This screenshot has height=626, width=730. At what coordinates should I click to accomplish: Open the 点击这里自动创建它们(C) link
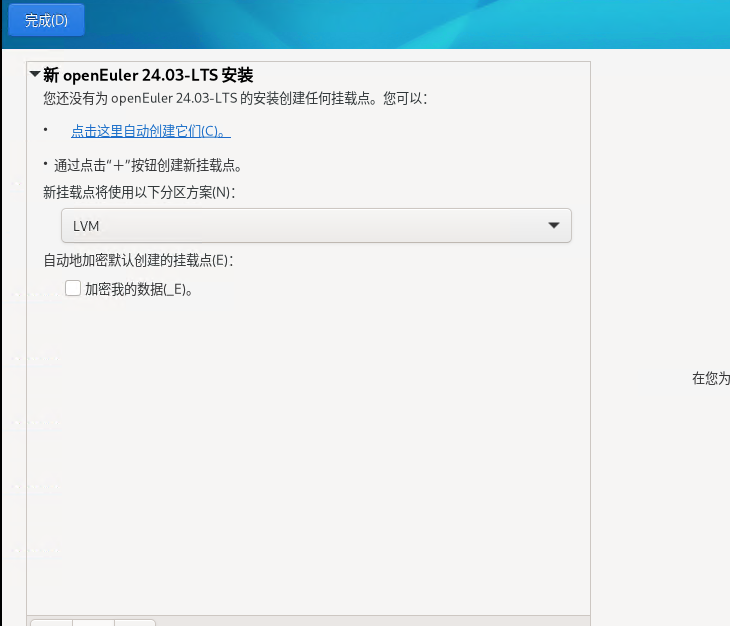click(151, 131)
